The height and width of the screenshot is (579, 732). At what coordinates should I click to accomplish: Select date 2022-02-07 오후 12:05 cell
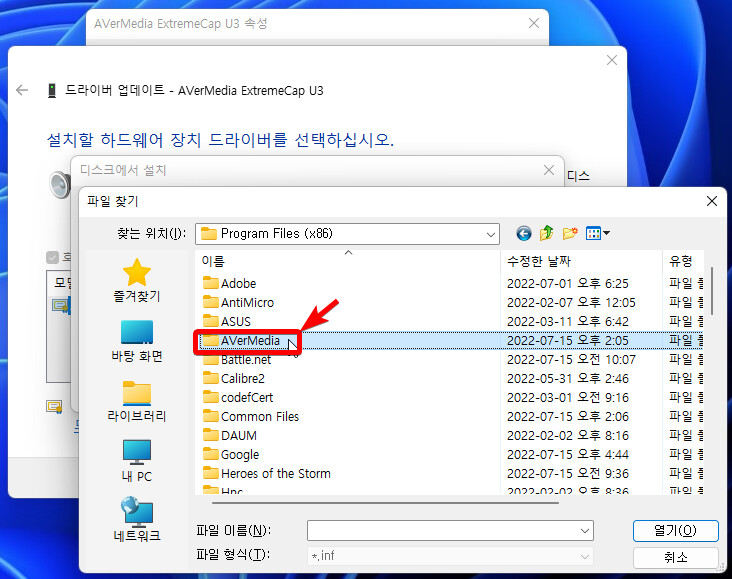point(571,303)
